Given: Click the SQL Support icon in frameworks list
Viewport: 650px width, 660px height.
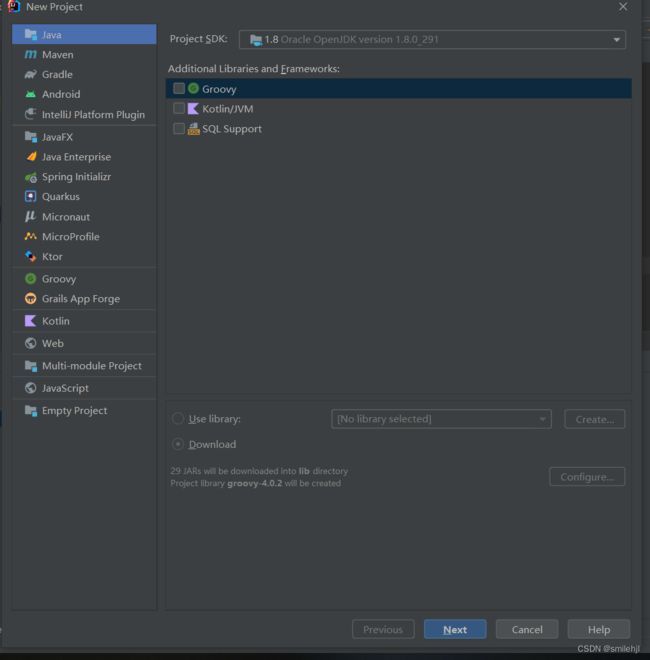Looking at the screenshot, I should coord(193,128).
